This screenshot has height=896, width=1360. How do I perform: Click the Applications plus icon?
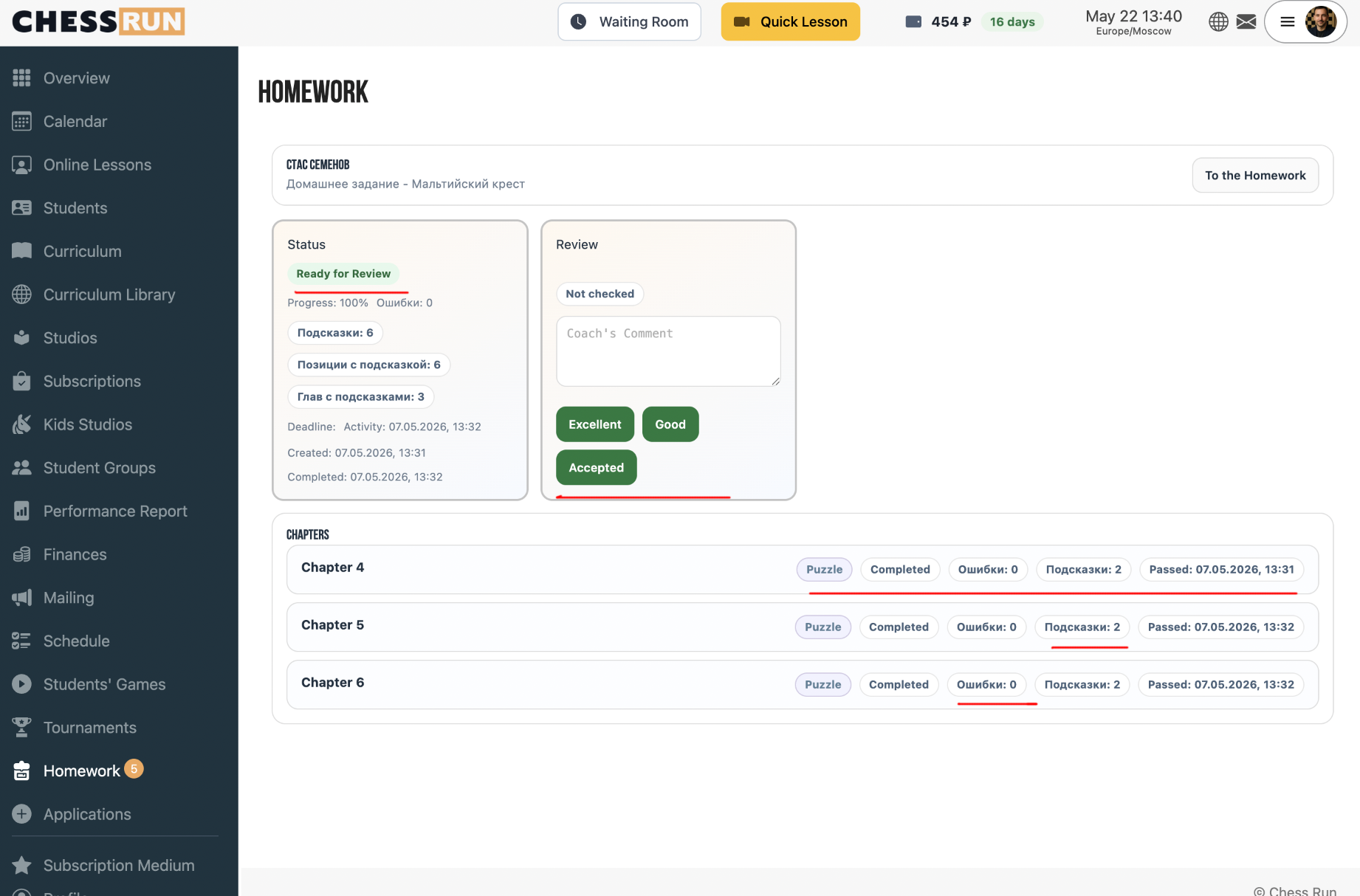pyautogui.click(x=22, y=814)
